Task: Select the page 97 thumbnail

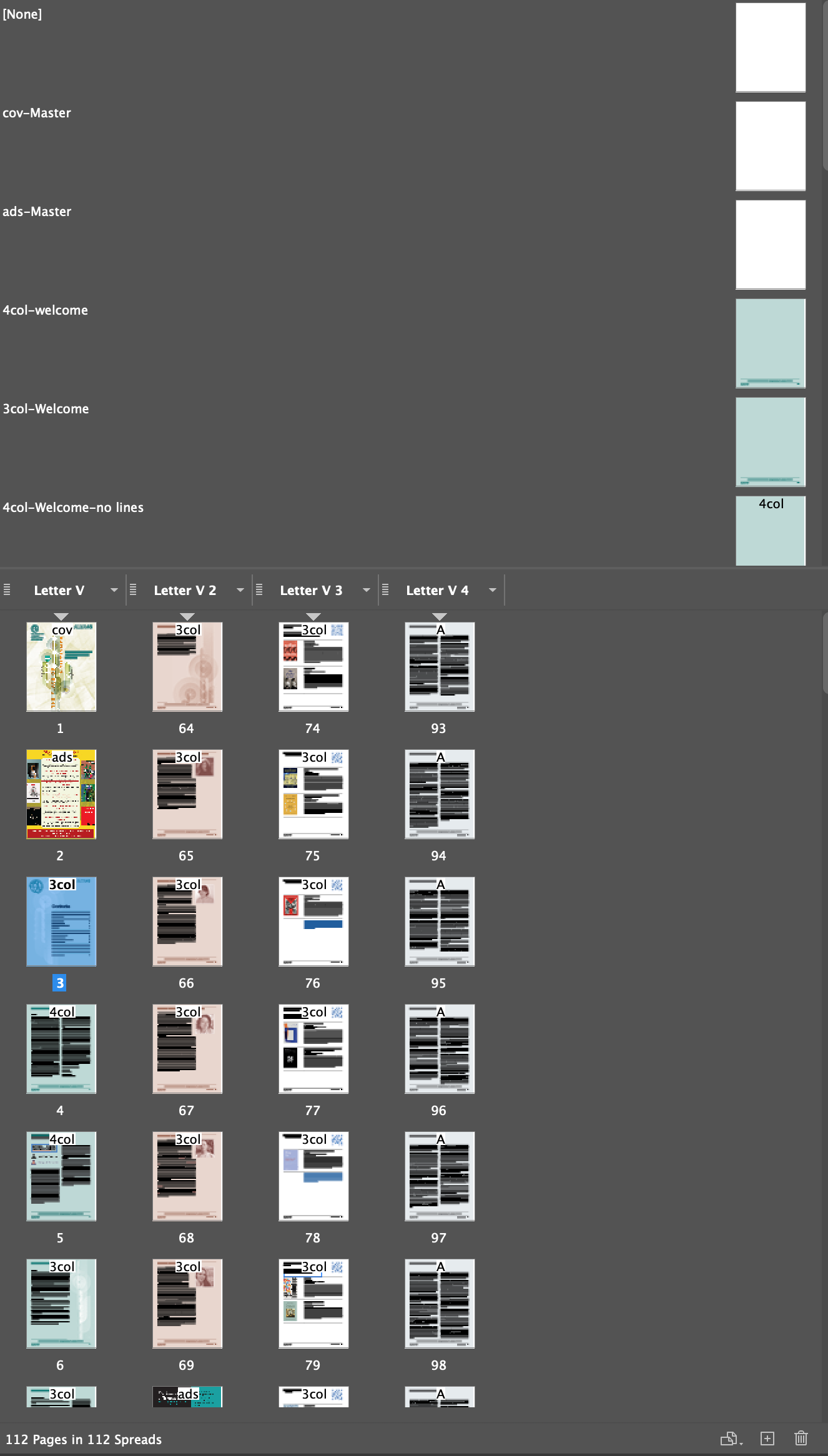Action: [x=440, y=1176]
